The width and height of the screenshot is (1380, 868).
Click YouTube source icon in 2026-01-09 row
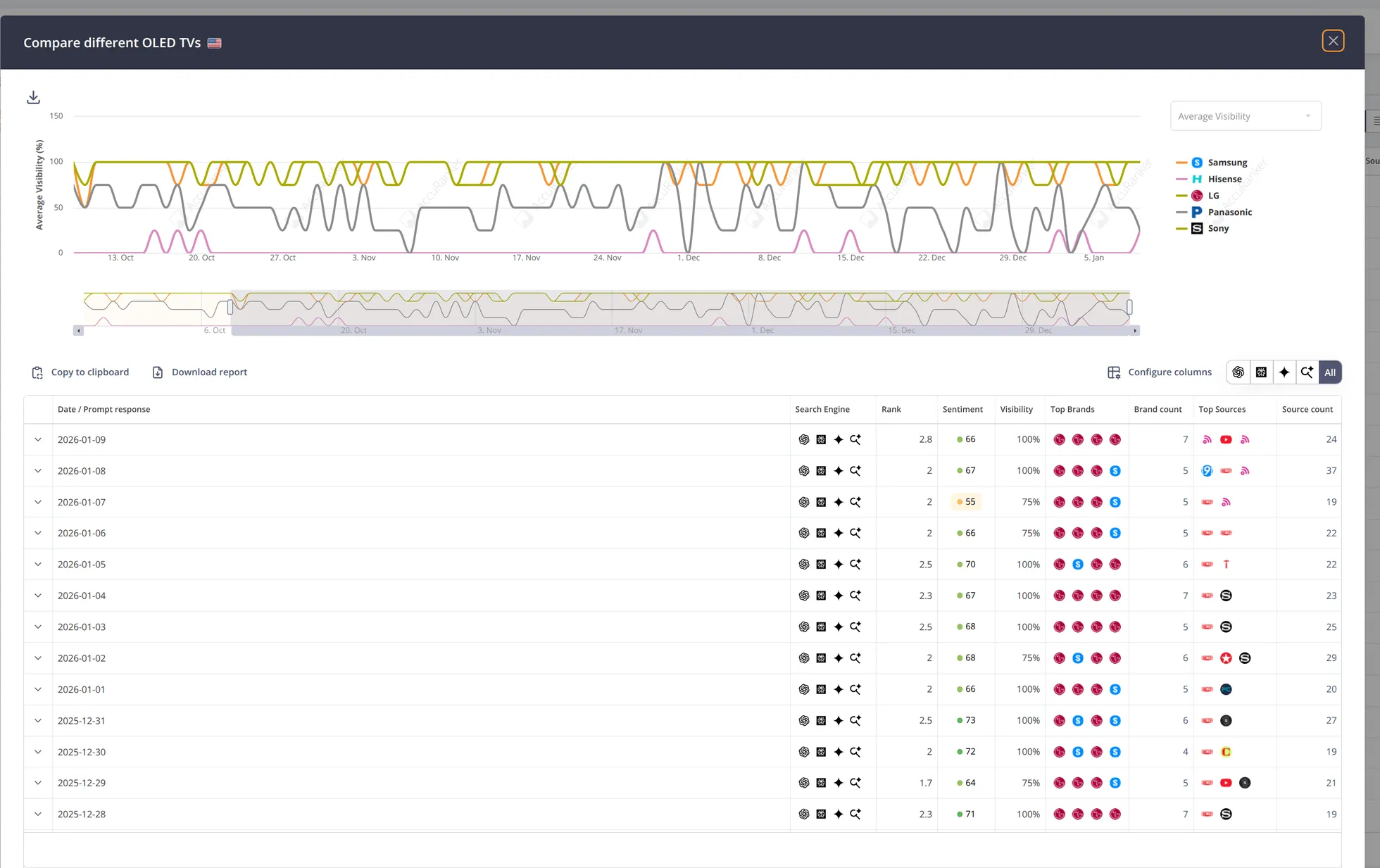(x=1226, y=439)
